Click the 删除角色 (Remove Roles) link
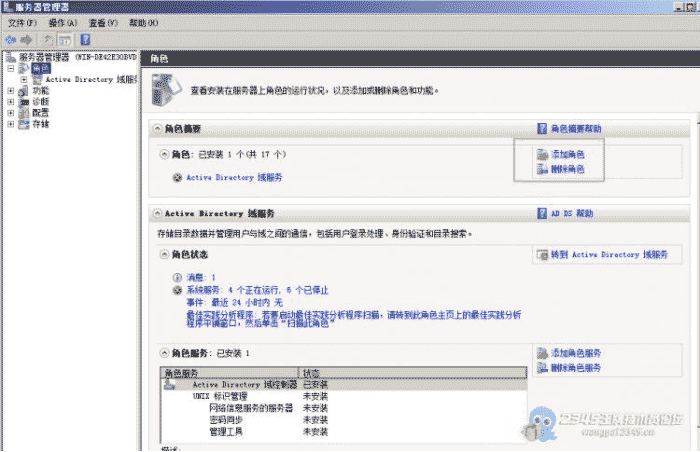 point(567,169)
